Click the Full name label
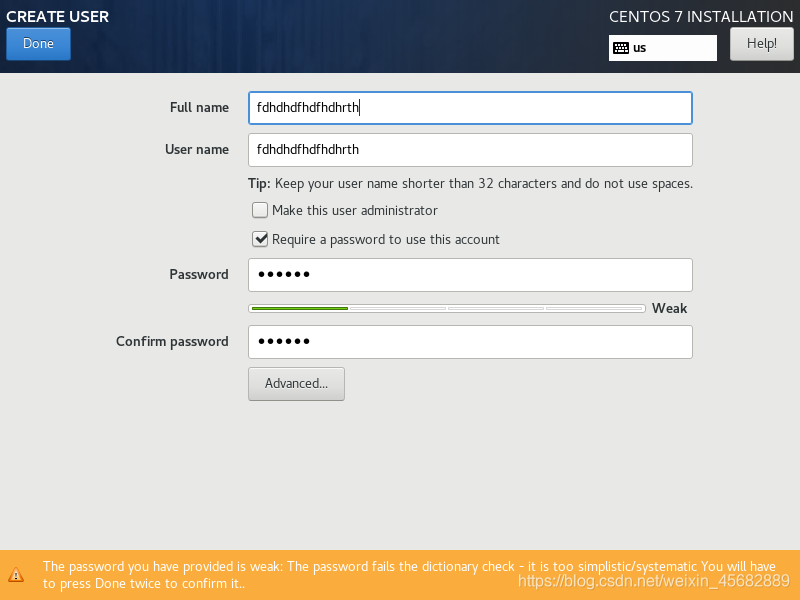 199,108
